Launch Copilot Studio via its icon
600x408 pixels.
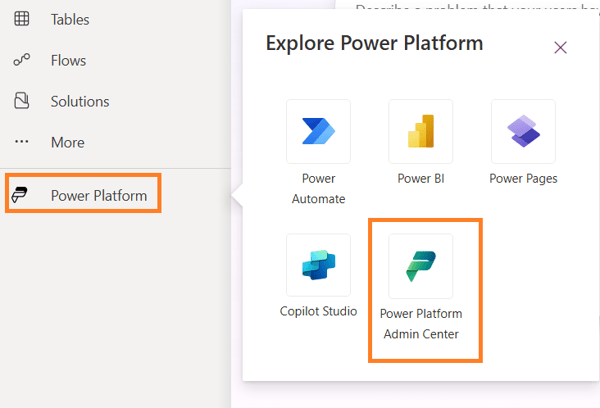coord(318,266)
